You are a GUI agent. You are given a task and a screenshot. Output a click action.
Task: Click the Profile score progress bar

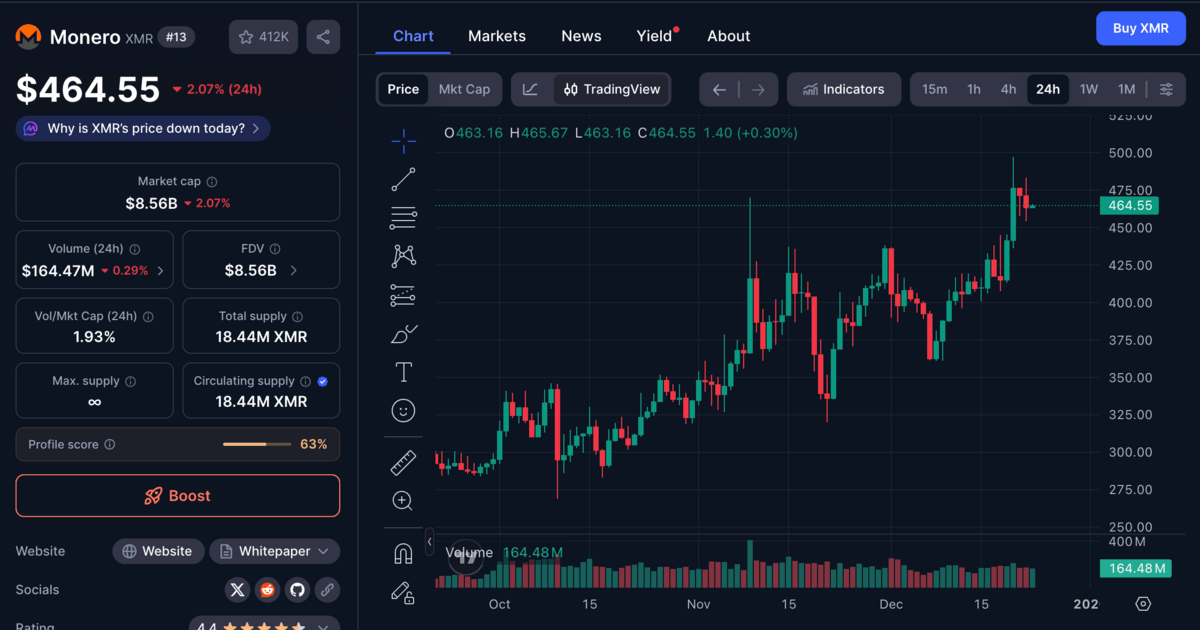pyautogui.click(x=257, y=444)
